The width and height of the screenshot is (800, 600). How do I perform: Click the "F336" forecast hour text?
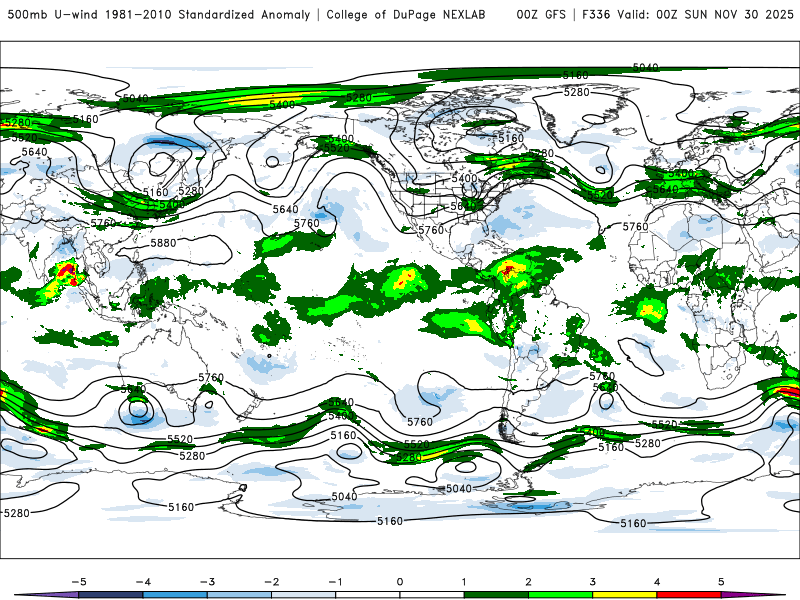coord(596,14)
